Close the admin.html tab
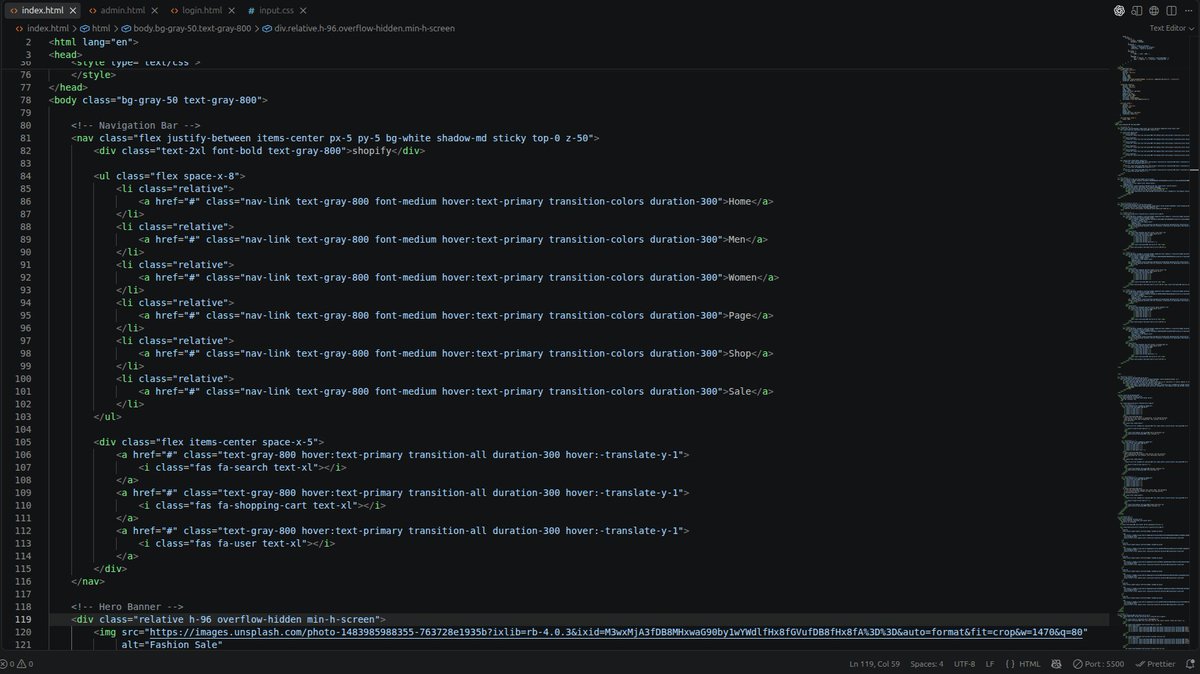The height and width of the screenshot is (674, 1200). [156, 10]
